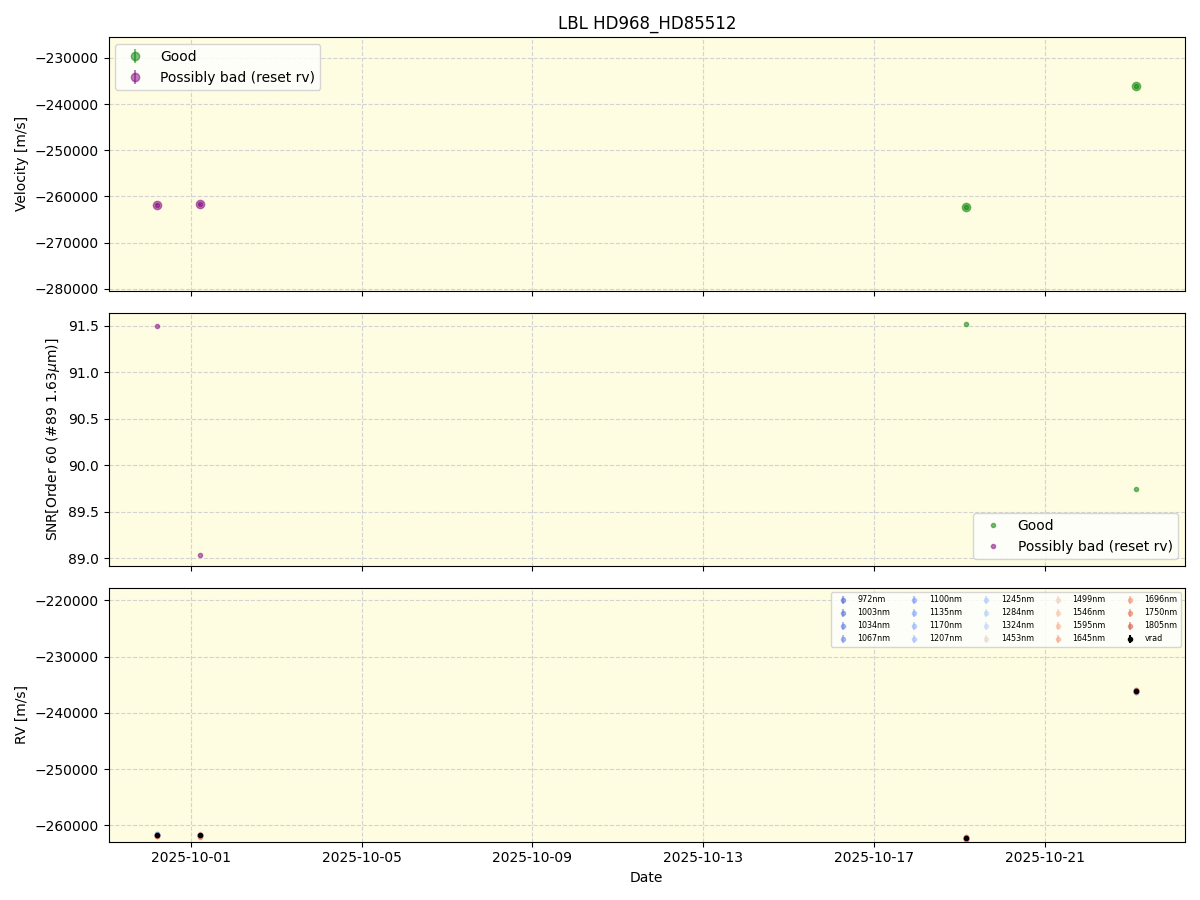Click the 972nm marker in the RV legend

843,600
